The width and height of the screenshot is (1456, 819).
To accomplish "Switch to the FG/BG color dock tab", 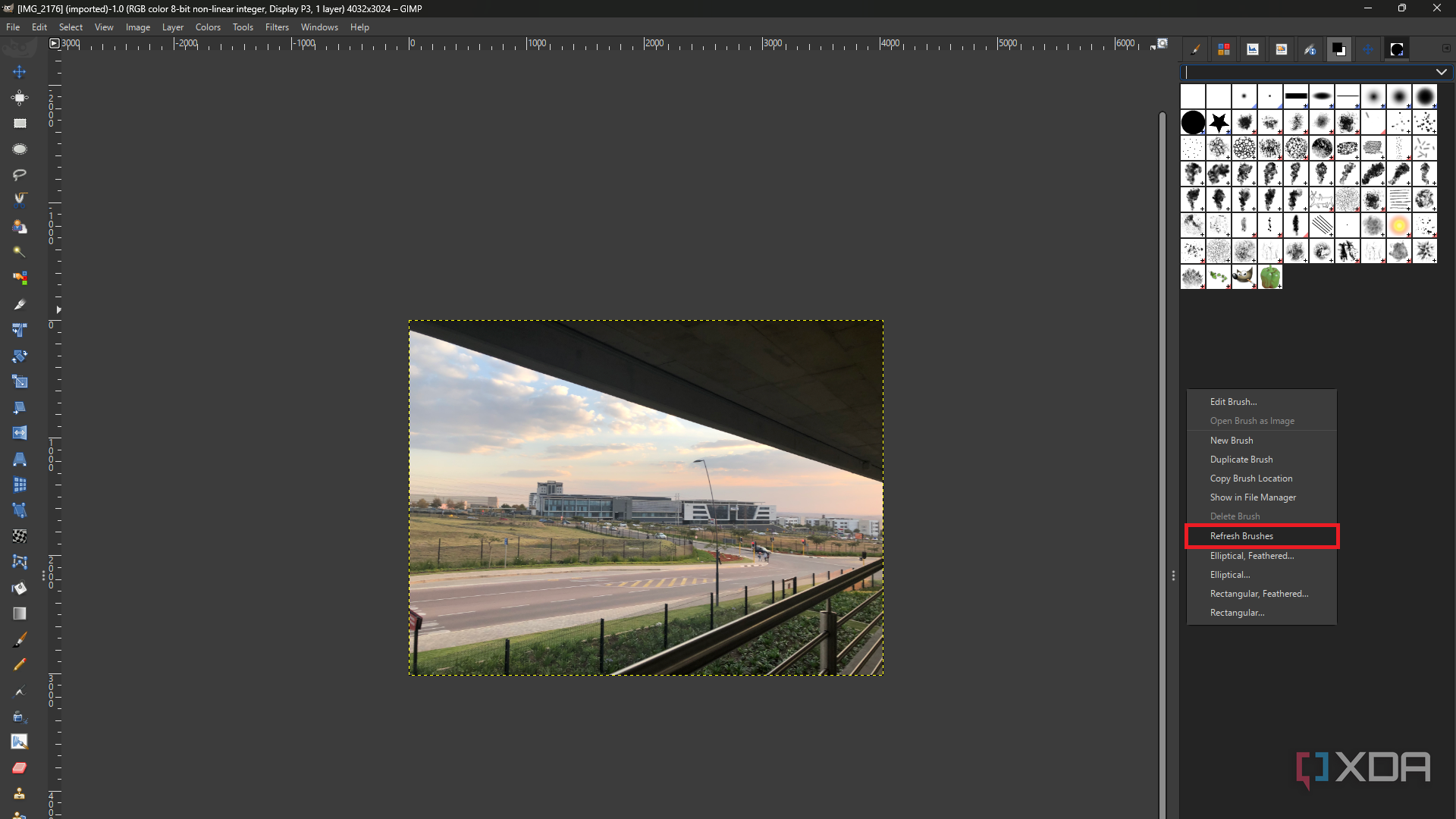I will click(x=1339, y=49).
